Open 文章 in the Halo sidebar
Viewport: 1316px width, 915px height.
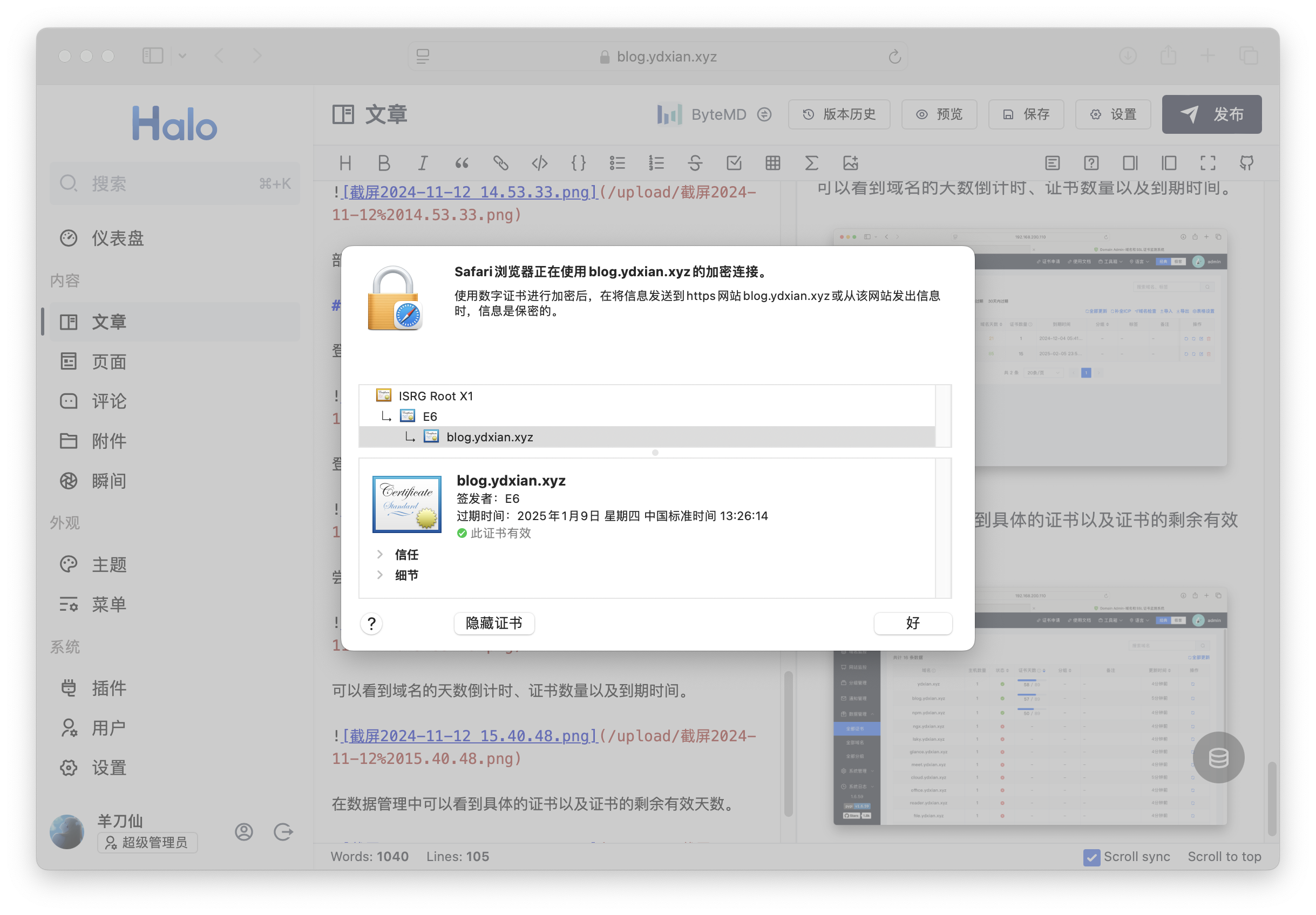[x=174, y=322]
